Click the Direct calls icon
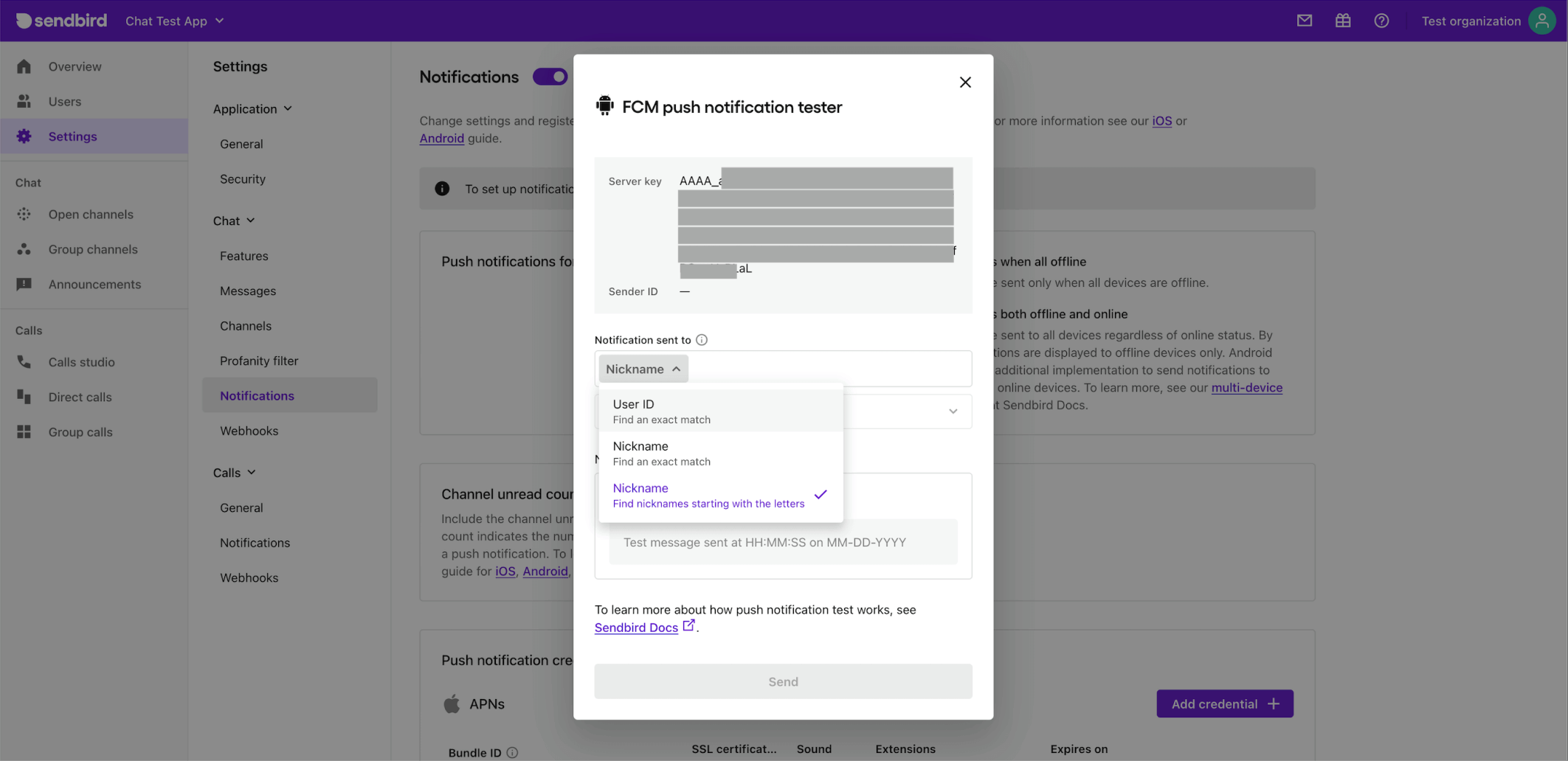The image size is (1568, 761). pos(24,397)
